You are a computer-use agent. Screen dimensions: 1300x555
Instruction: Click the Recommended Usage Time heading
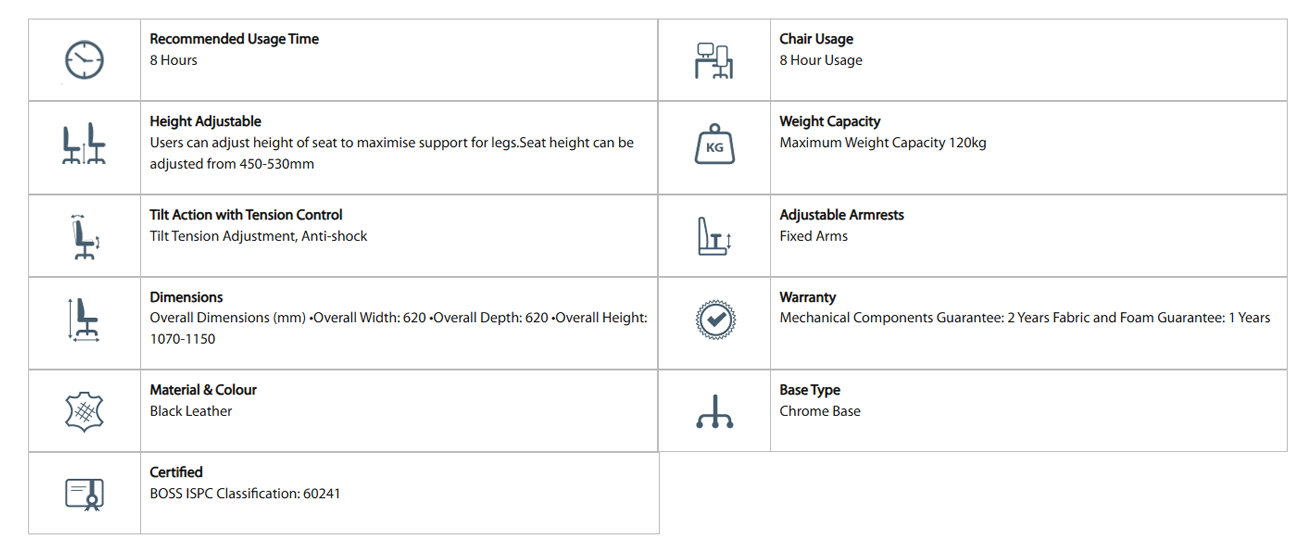pyautogui.click(x=234, y=39)
